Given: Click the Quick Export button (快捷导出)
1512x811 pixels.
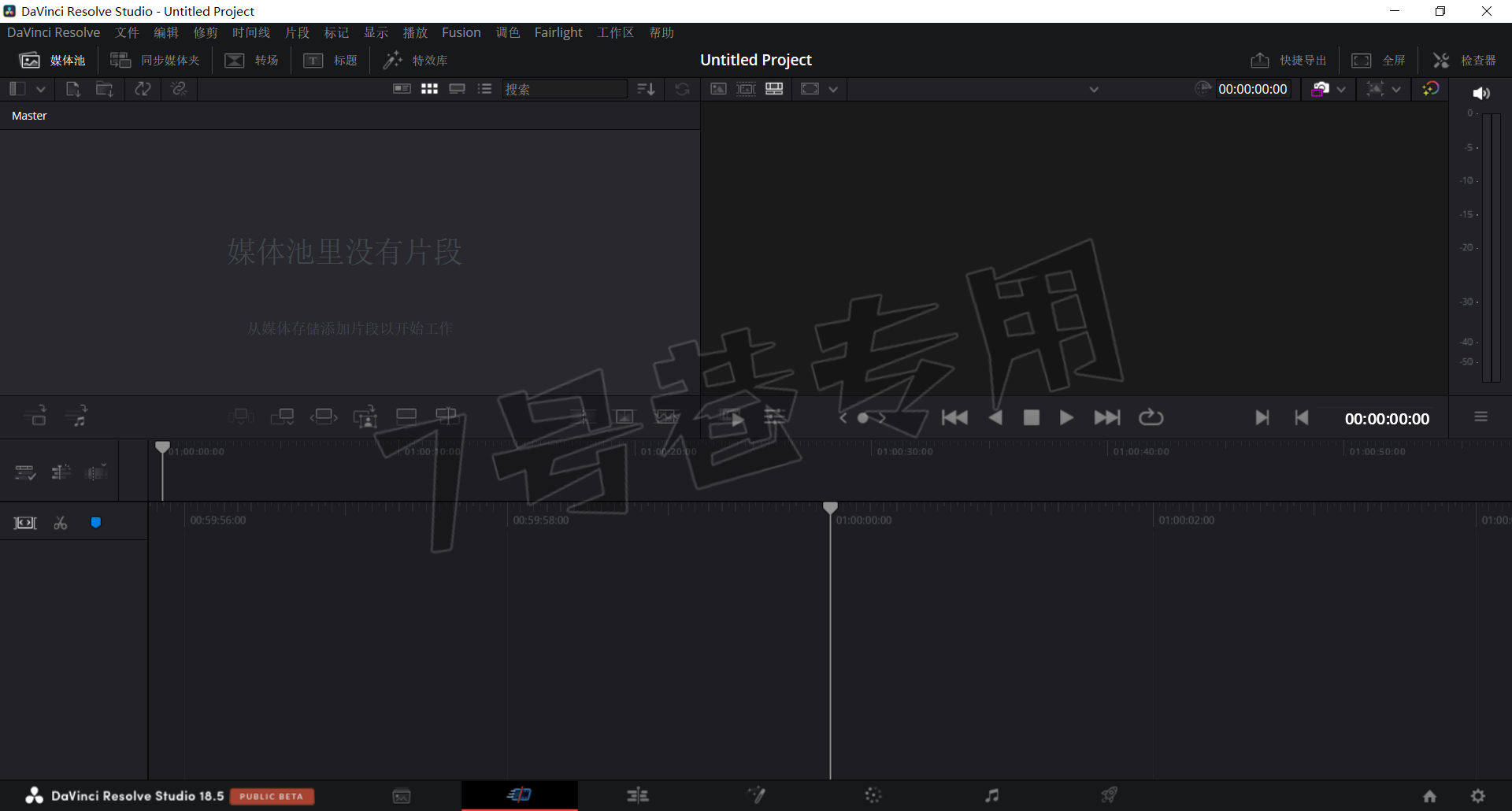Looking at the screenshot, I should tap(1288, 61).
